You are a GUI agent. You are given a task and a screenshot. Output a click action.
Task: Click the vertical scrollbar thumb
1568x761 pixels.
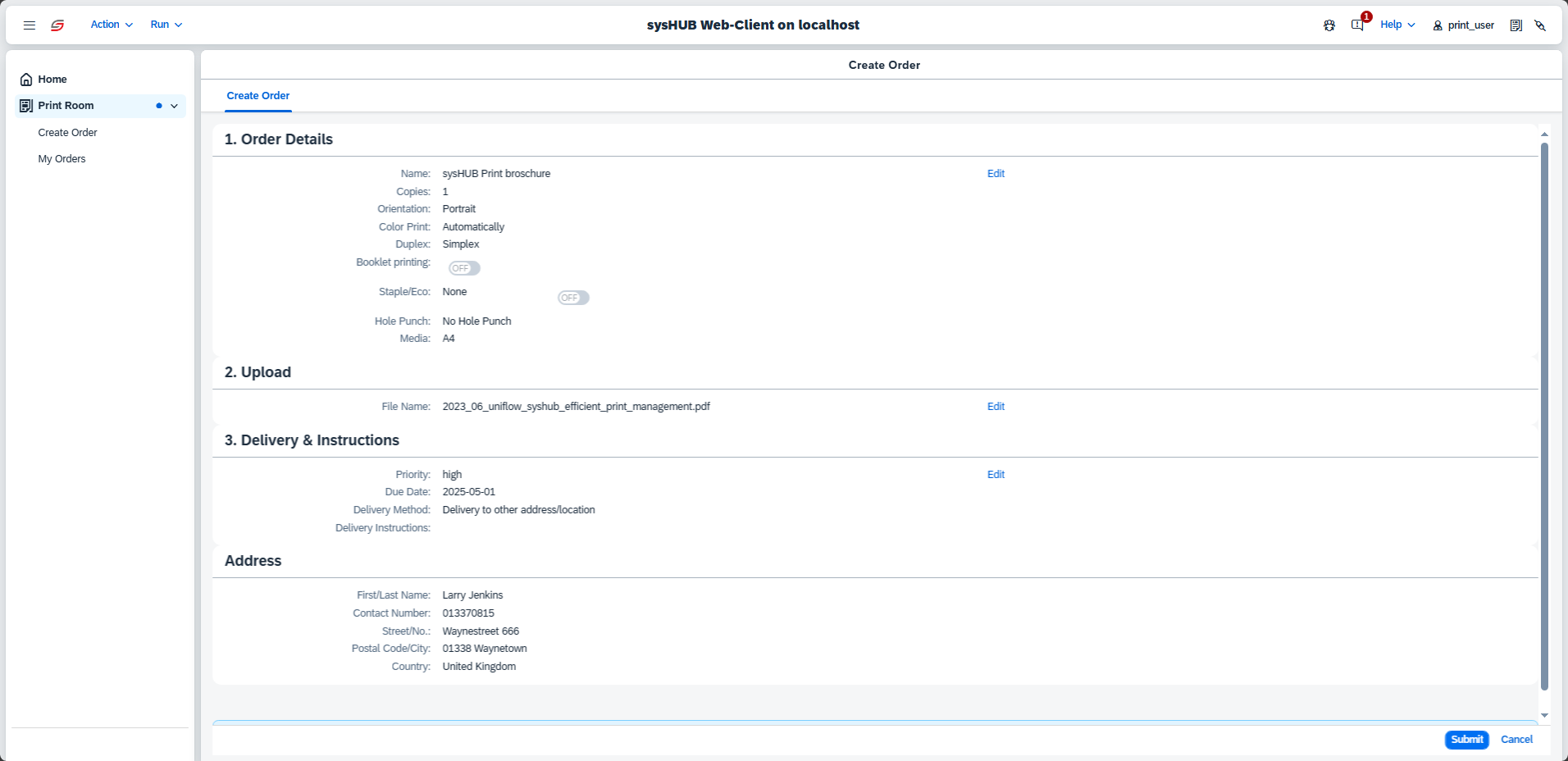[x=1544, y=417]
